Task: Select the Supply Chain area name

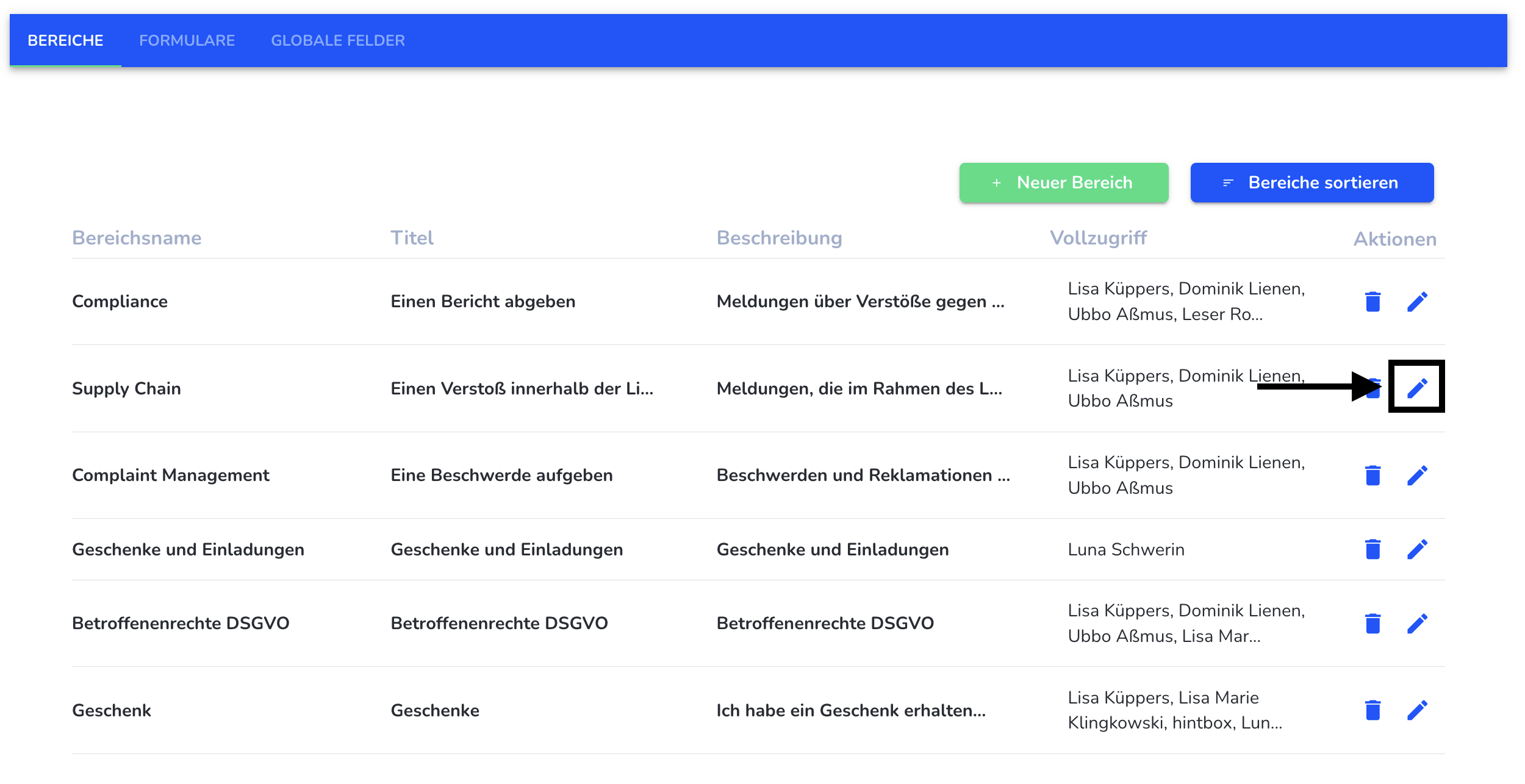Action: 126,388
